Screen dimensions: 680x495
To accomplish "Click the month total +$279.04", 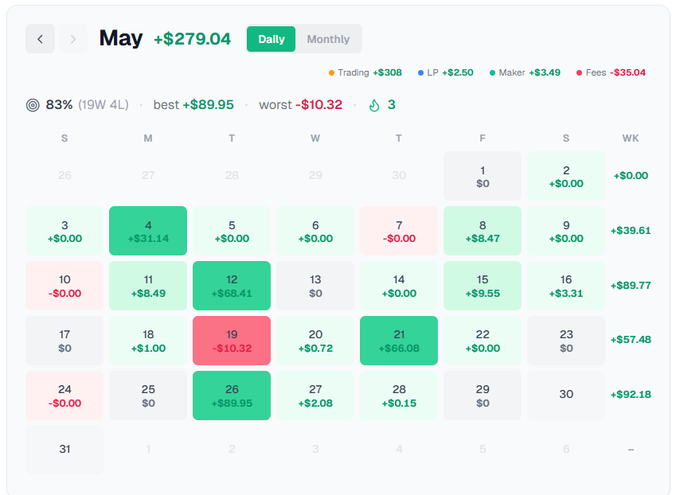I will pyautogui.click(x=192, y=39).
